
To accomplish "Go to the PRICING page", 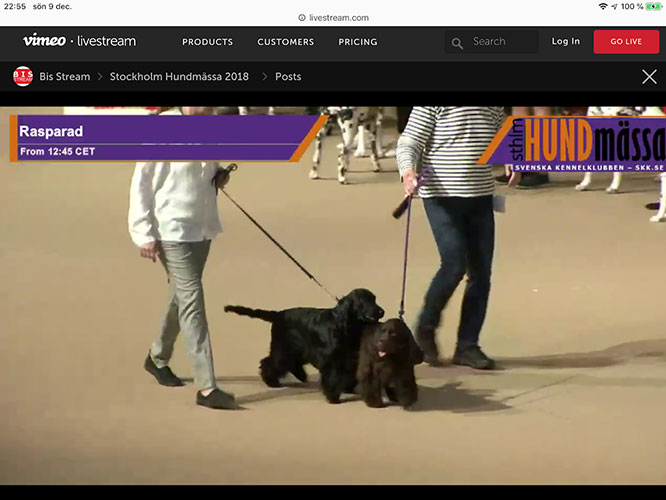I will [x=358, y=42].
